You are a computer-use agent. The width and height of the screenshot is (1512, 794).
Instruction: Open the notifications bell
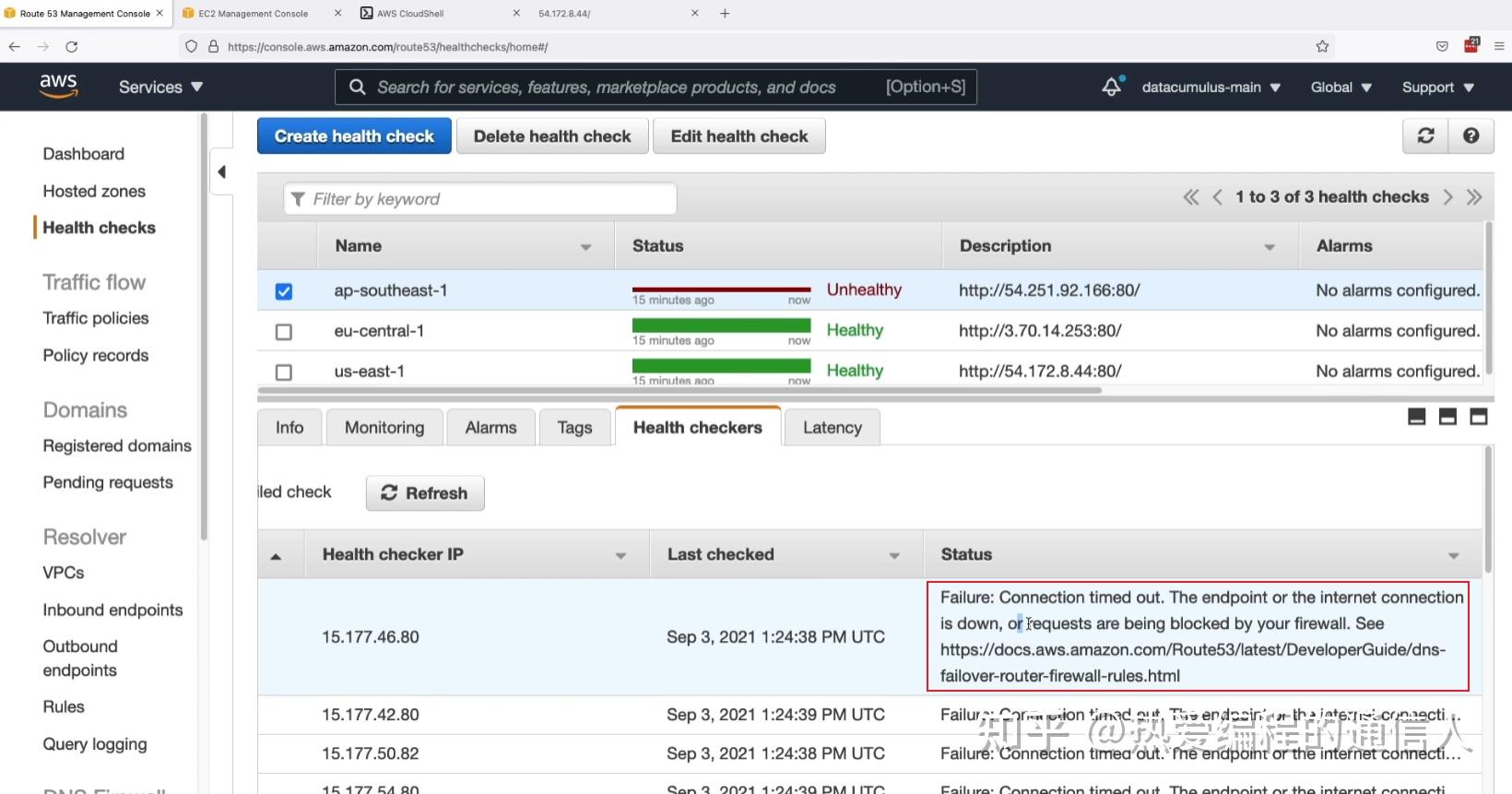1112,87
